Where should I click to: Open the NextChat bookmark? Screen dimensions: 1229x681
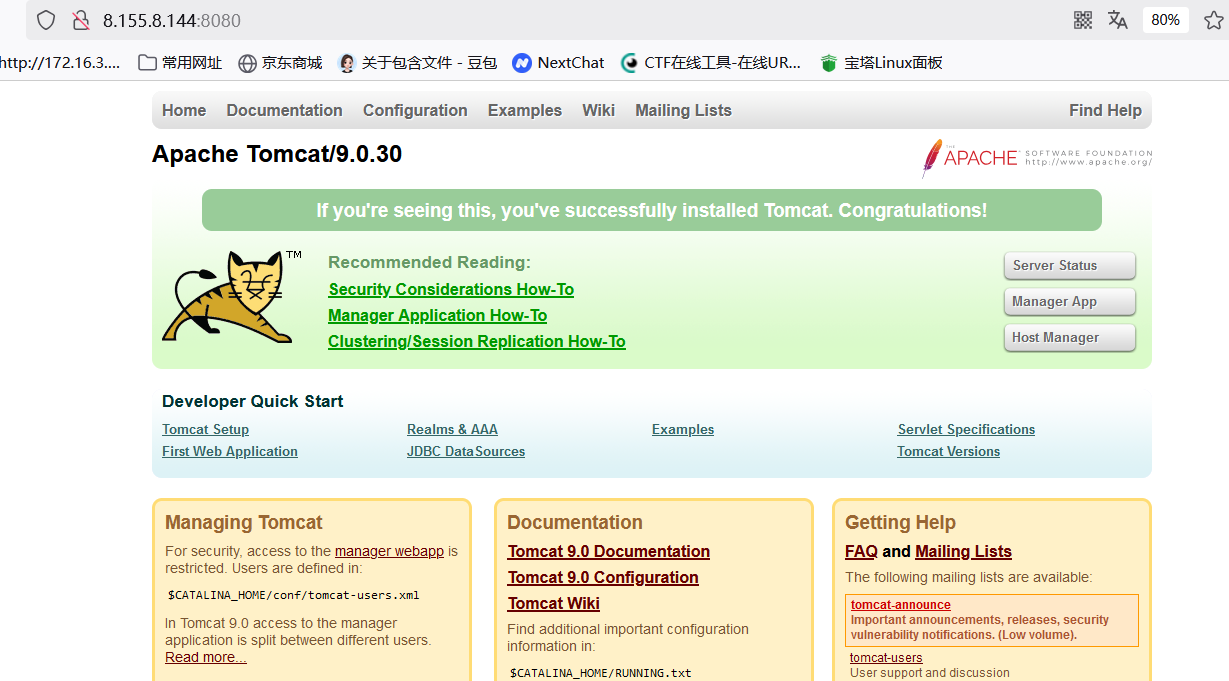coord(558,63)
